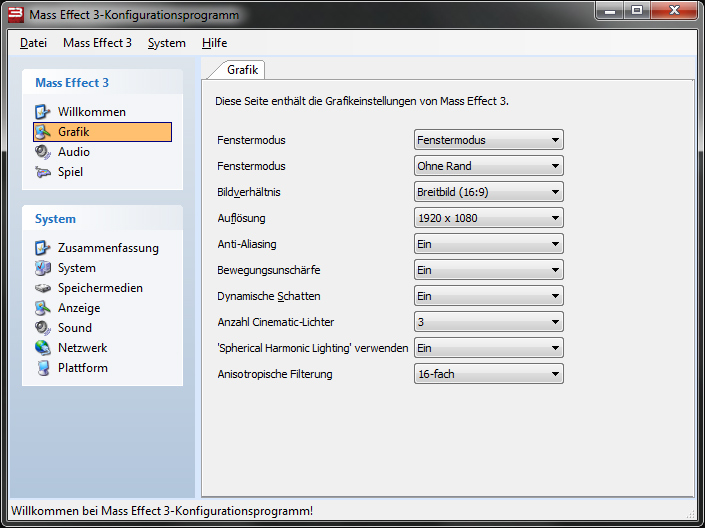
Task: Open the Dynamische Schatten dropdown
Action: [489, 296]
